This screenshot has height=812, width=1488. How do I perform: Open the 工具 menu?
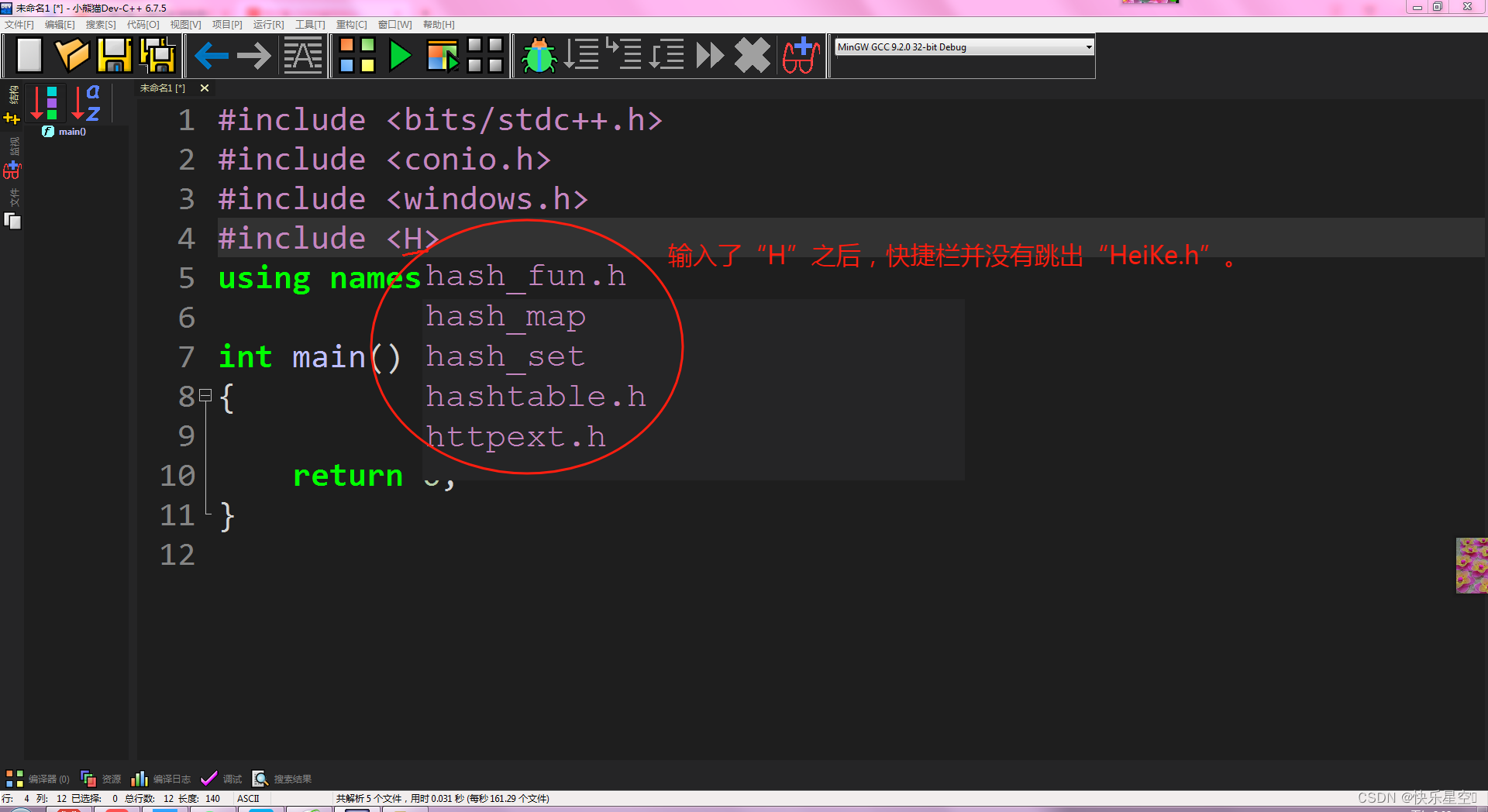tap(310, 25)
